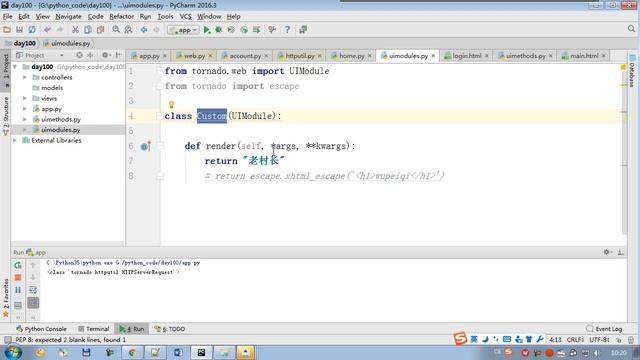Click the Replace toolbar icon
Viewport: 640px width, 360px height.
pos(128,30)
